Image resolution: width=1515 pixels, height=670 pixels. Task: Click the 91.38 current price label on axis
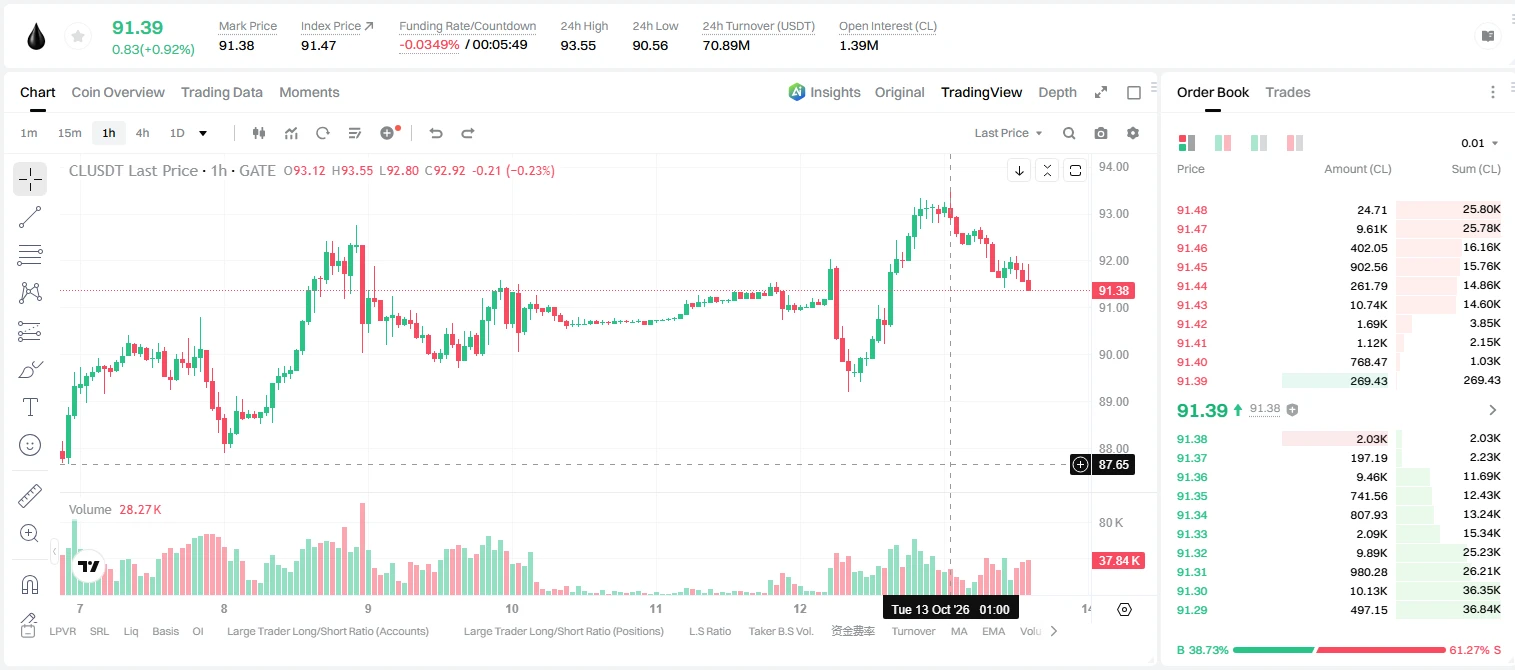pyautogui.click(x=1113, y=291)
